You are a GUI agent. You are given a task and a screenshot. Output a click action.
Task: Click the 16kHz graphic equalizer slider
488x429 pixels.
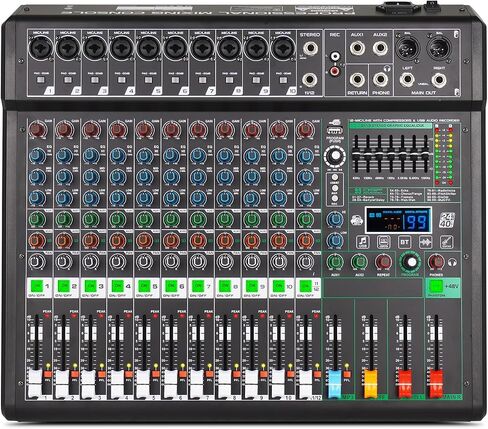tap(425, 153)
